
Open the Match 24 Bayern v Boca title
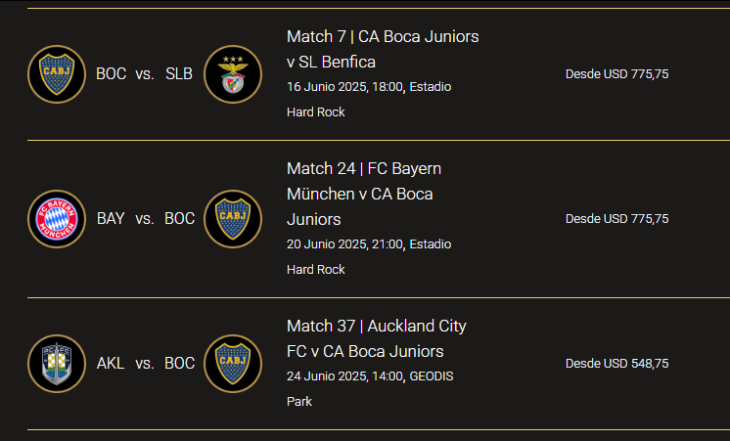[364, 194]
